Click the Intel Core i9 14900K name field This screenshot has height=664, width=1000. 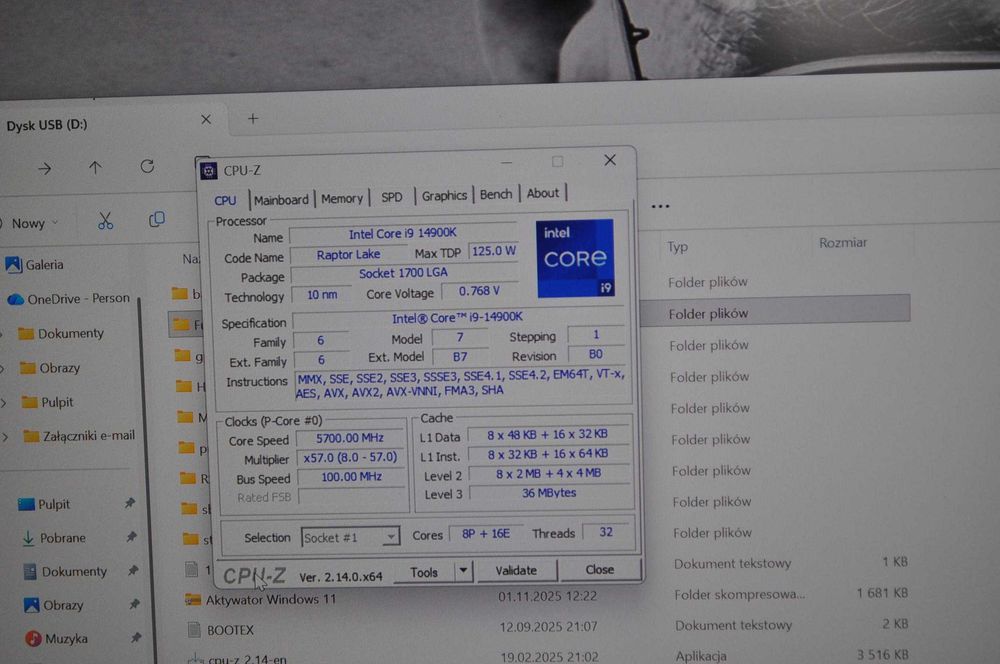(x=402, y=234)
